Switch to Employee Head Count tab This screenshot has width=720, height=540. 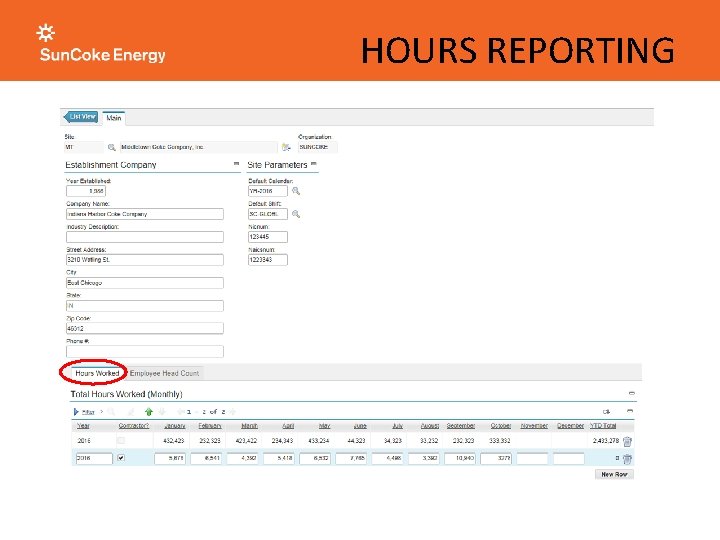coord(164,373)
